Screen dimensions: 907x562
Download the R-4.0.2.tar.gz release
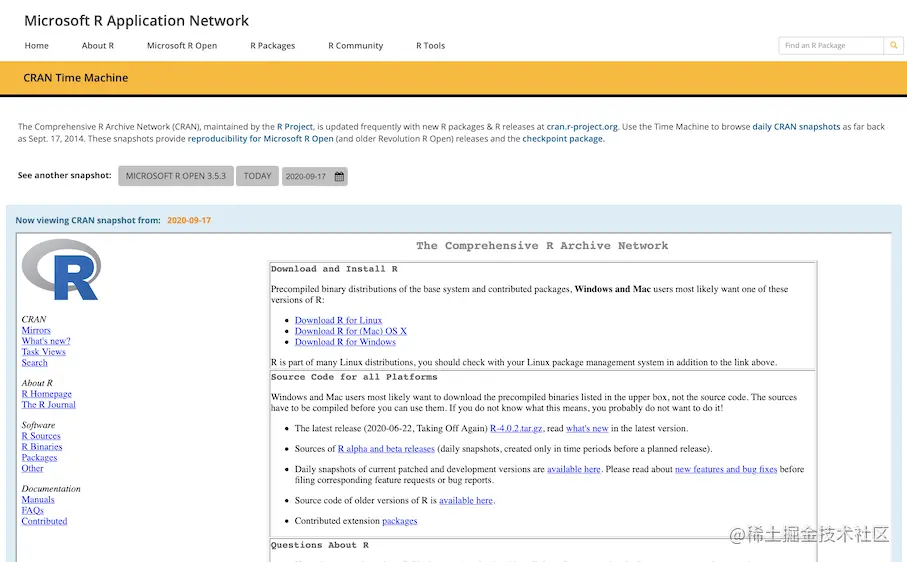(x=516, y=428)
